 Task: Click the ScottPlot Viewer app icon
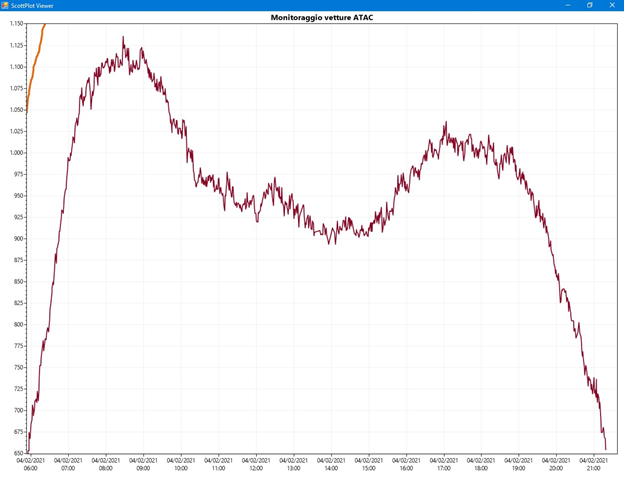coord(5,5)
